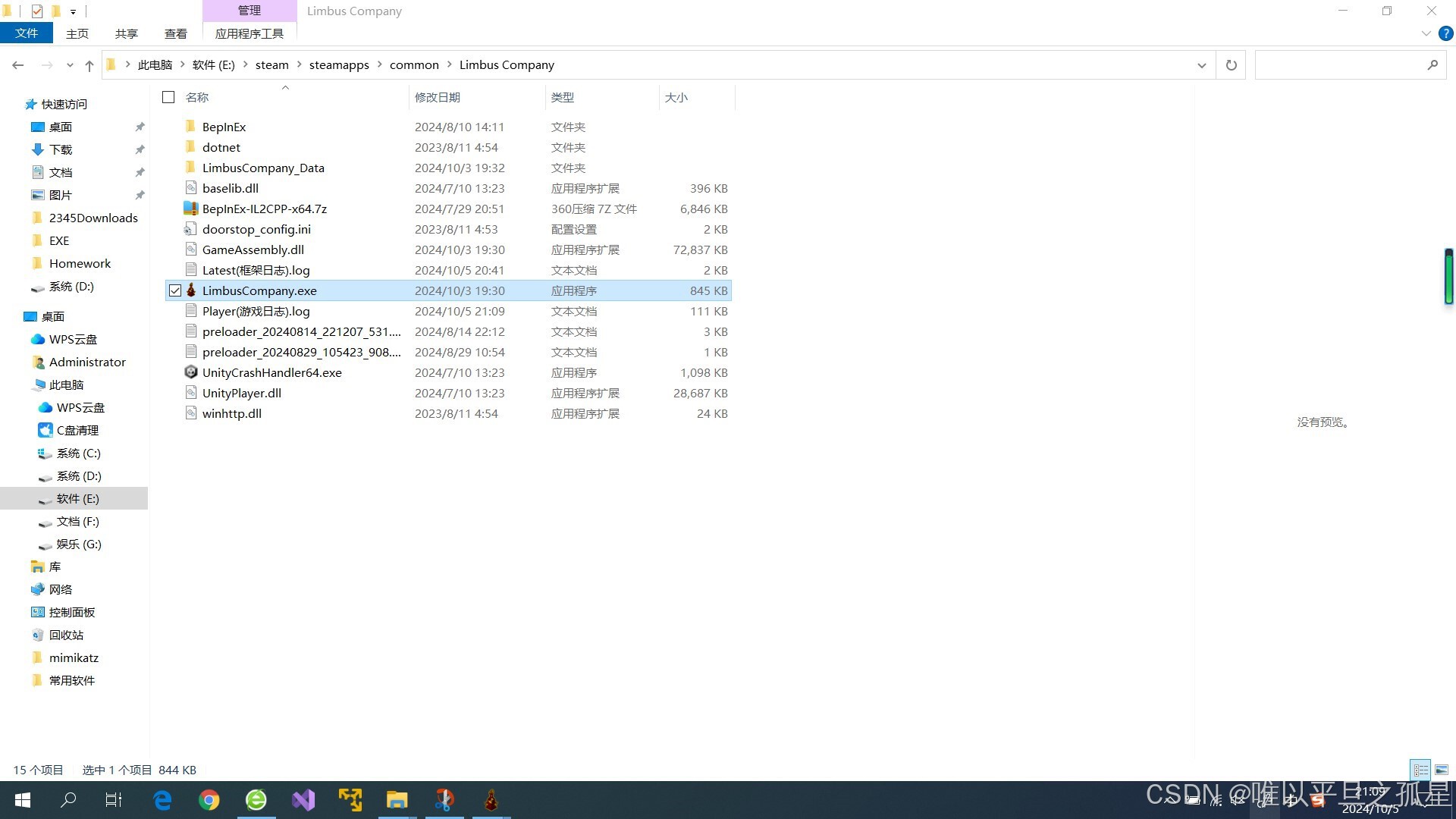Select 娱乐 (G:) drive in sidebar
The image size is (1456, 819).
point(78,544)
